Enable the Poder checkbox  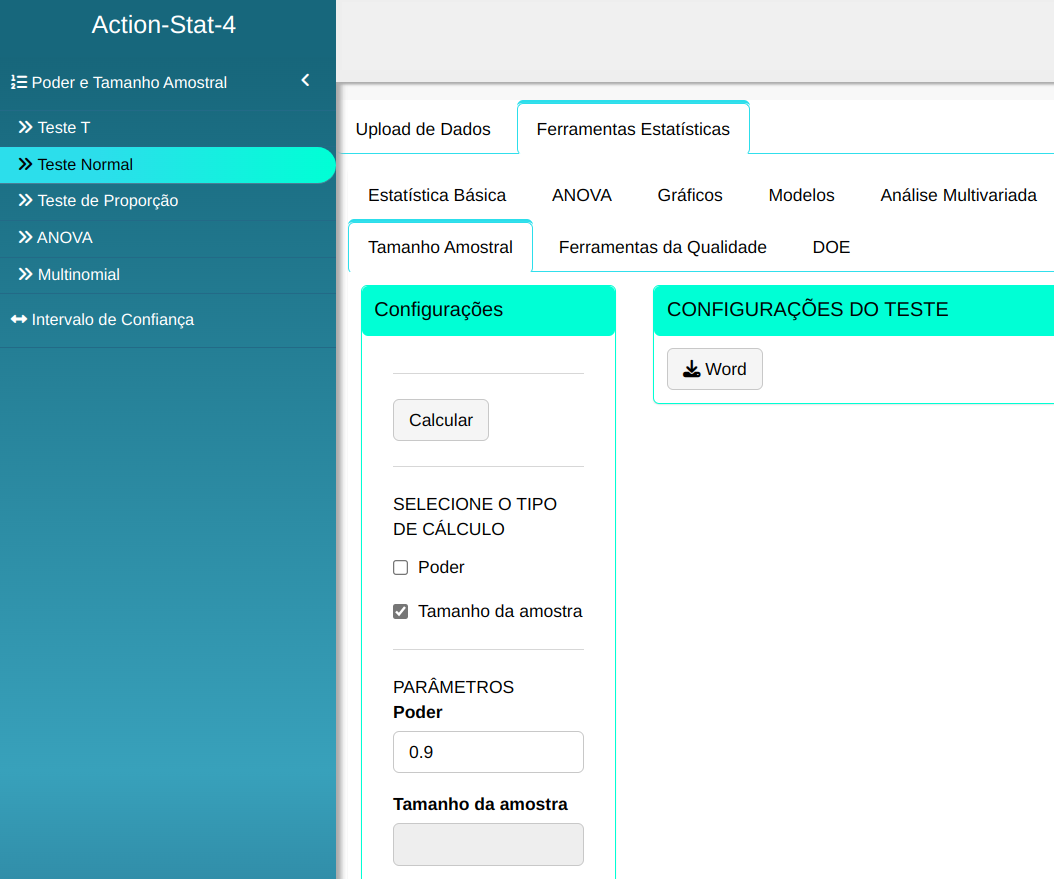tap(401, 568)
